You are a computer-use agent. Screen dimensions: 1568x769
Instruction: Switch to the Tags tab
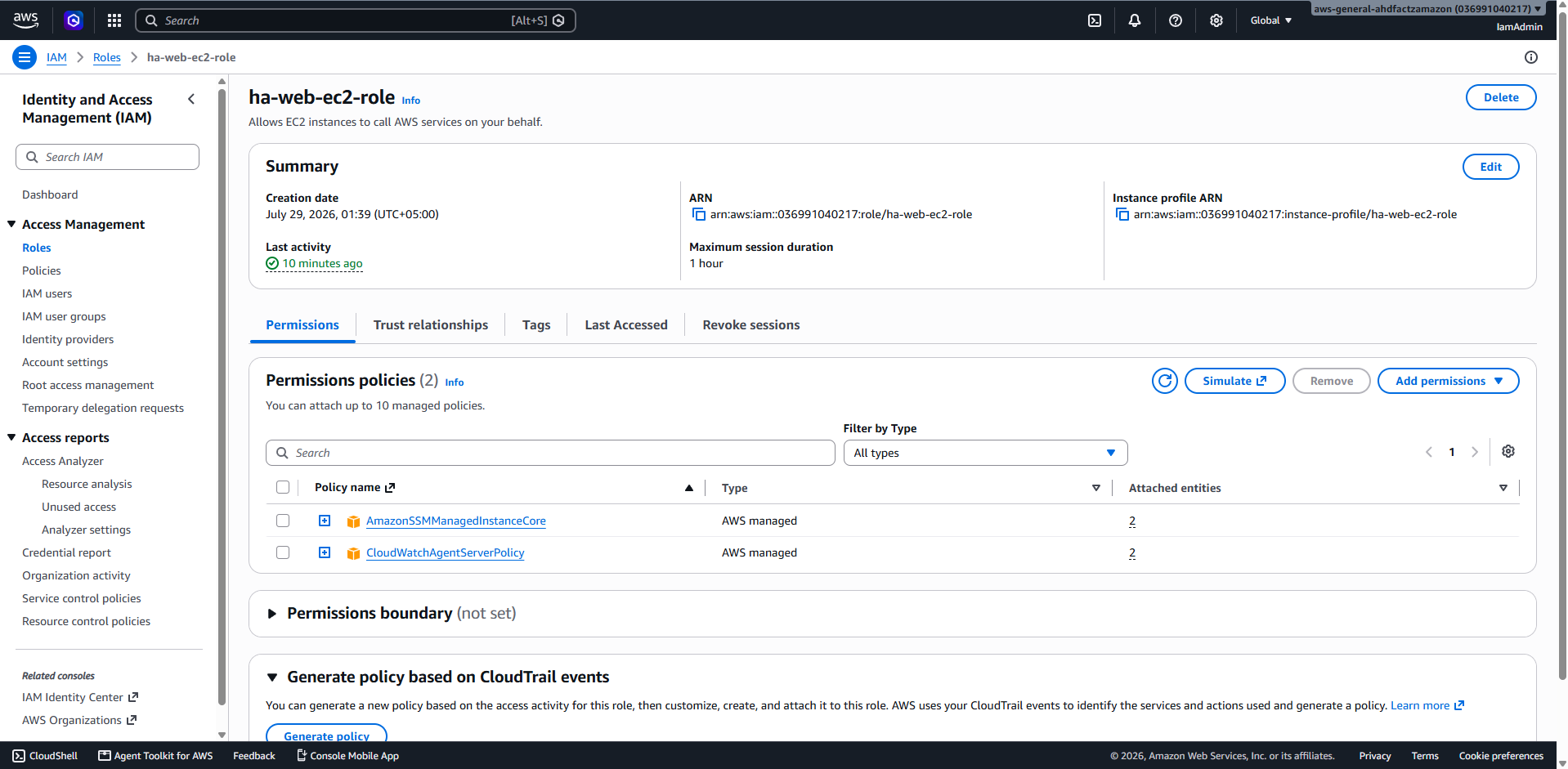coord(536,325)
